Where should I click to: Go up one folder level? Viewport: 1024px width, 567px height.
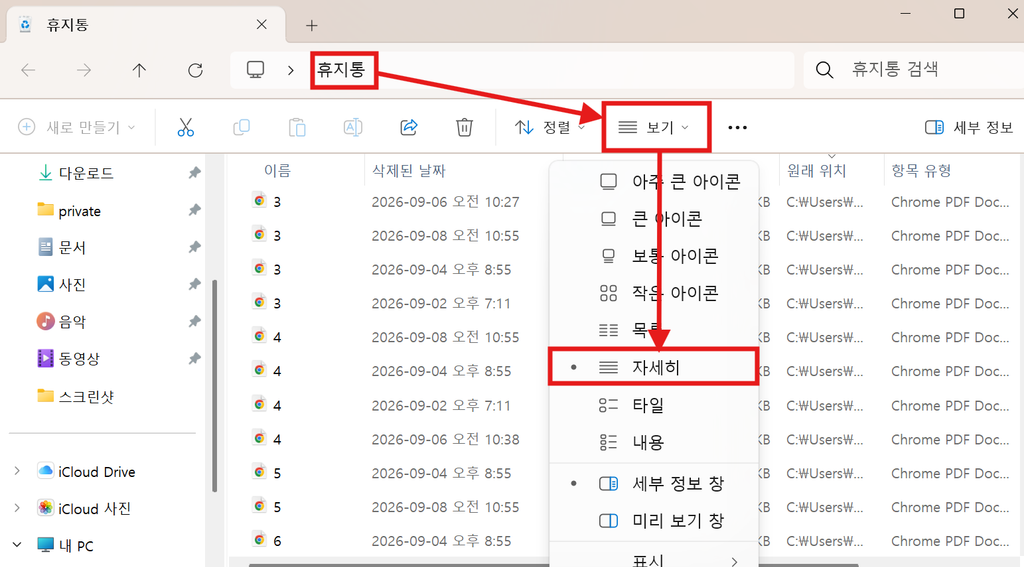(139, 70)
